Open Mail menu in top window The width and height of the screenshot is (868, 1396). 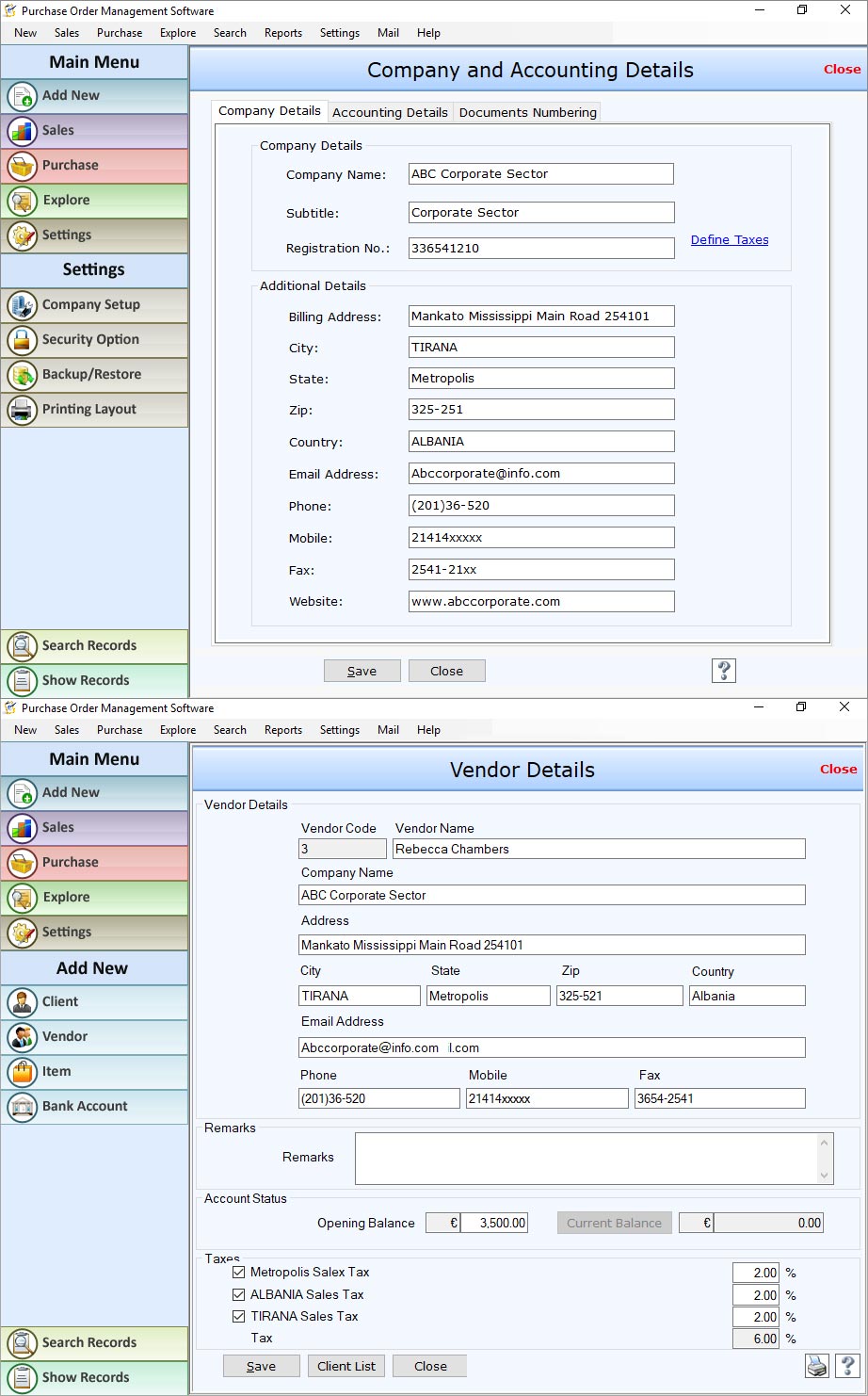[388, 33]
